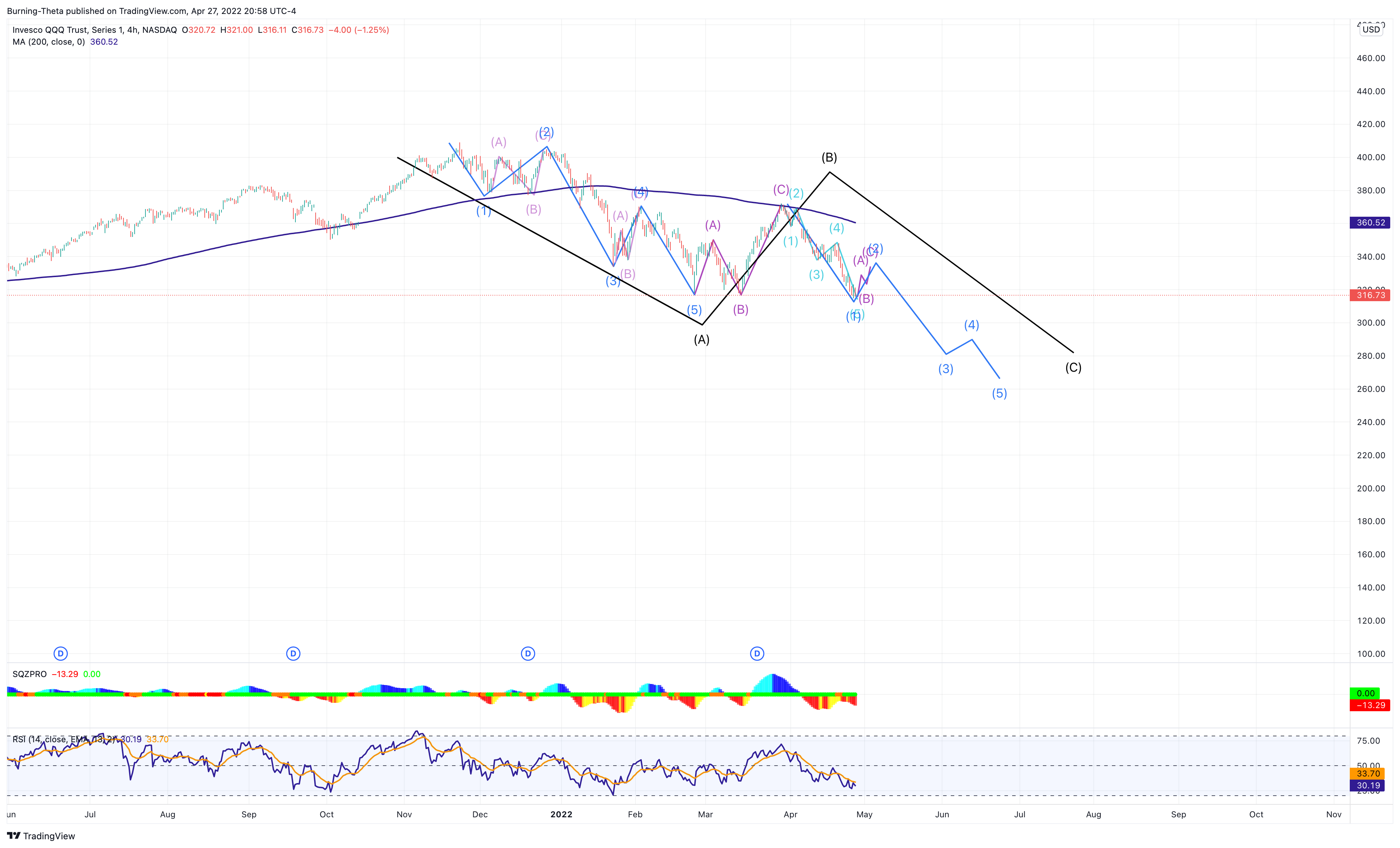
Task: Click the dividend marker between Sep and Oct
Action: tap(293, 654)
